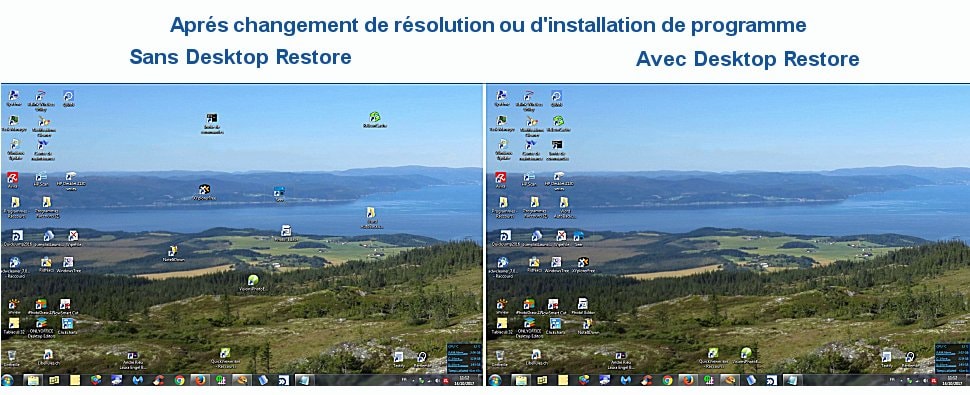The width and height of the screenshot is (970, 395).
Task: Select WindowsTree icon on left desktop
Action: tap(69, 265)
